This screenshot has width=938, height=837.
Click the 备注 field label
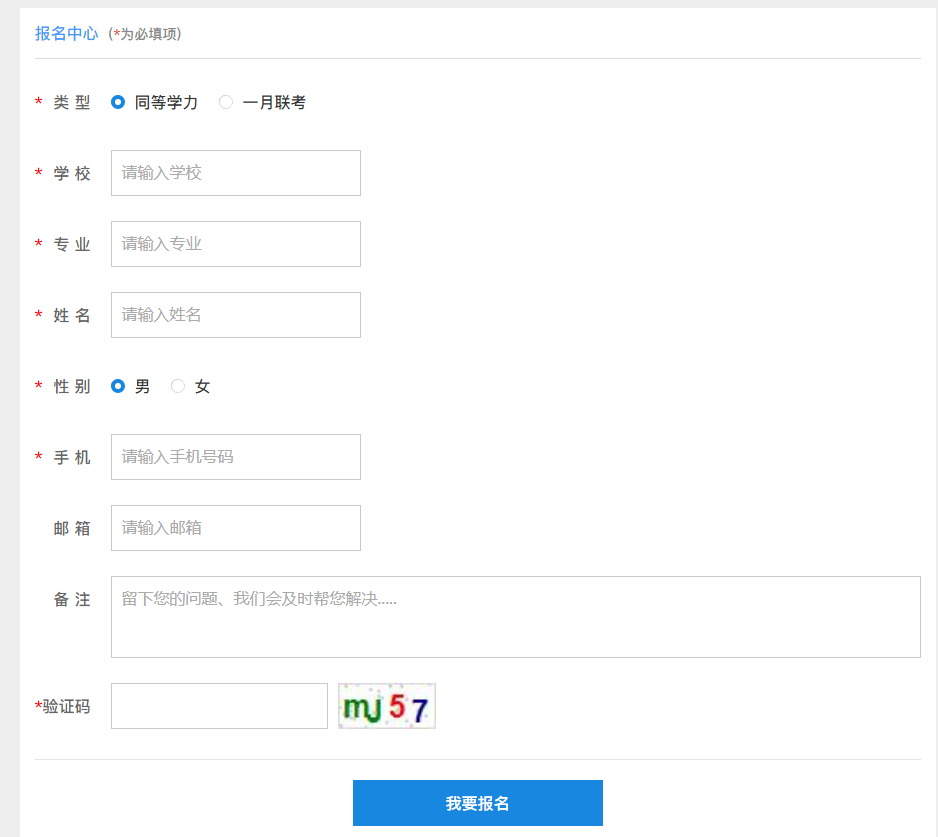(x=72, y=599)
